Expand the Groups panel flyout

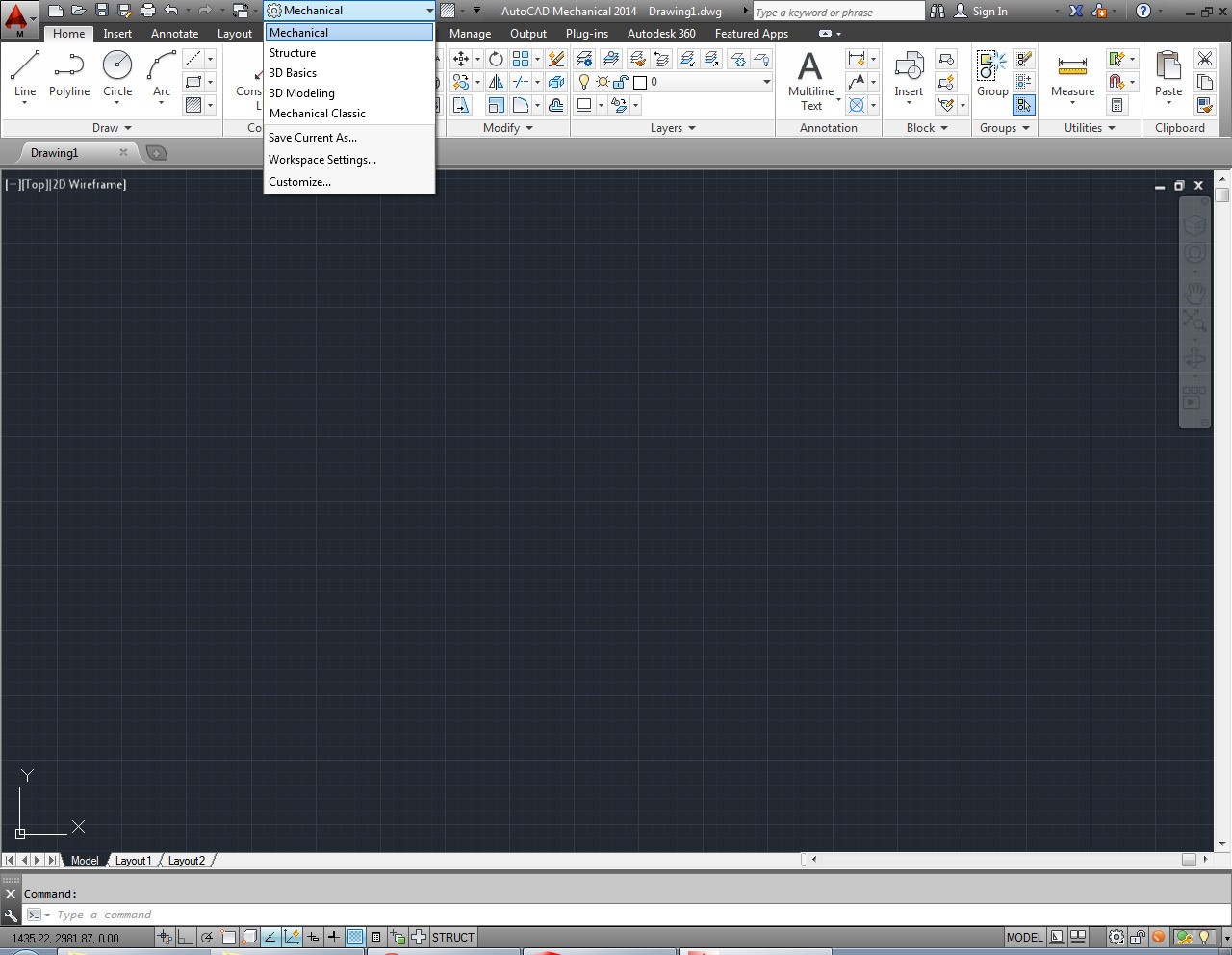pos(1005,128)
